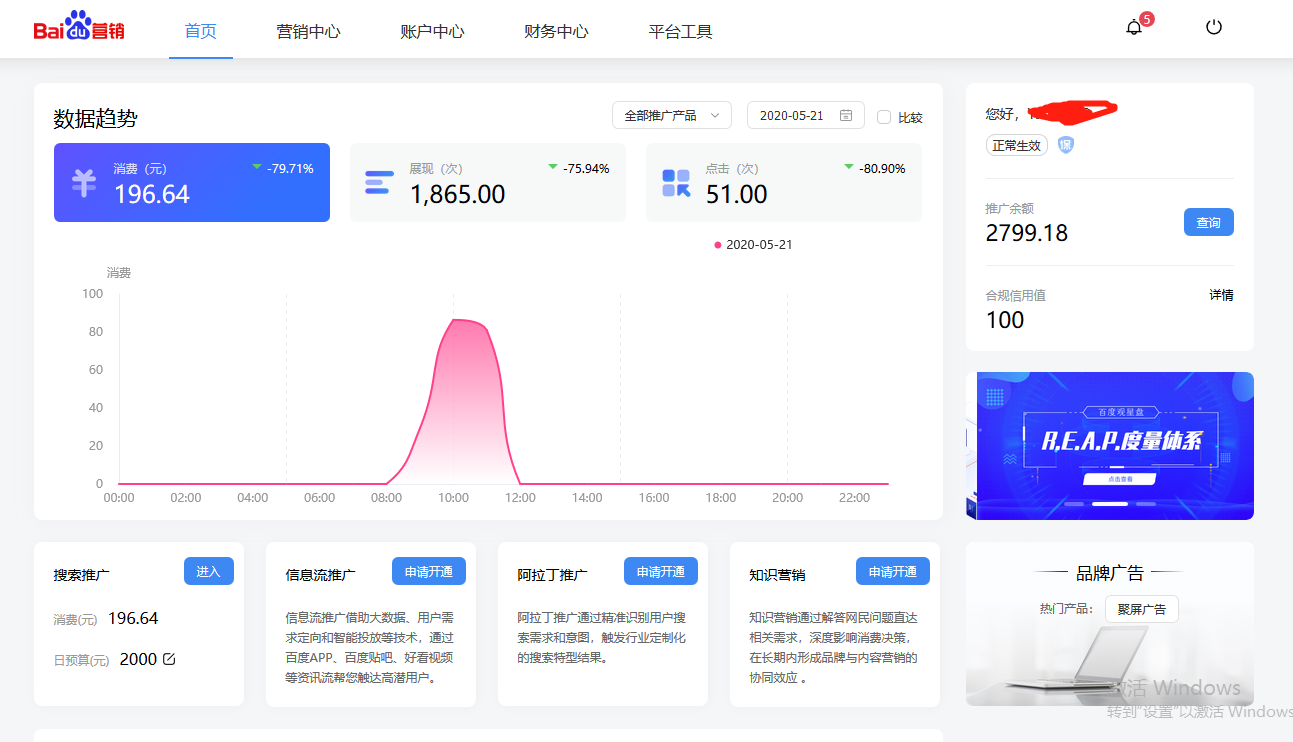Click the shield badge next to 正常生效
Viewport: 1293px width, 742px height.
tap(1066, 145)
